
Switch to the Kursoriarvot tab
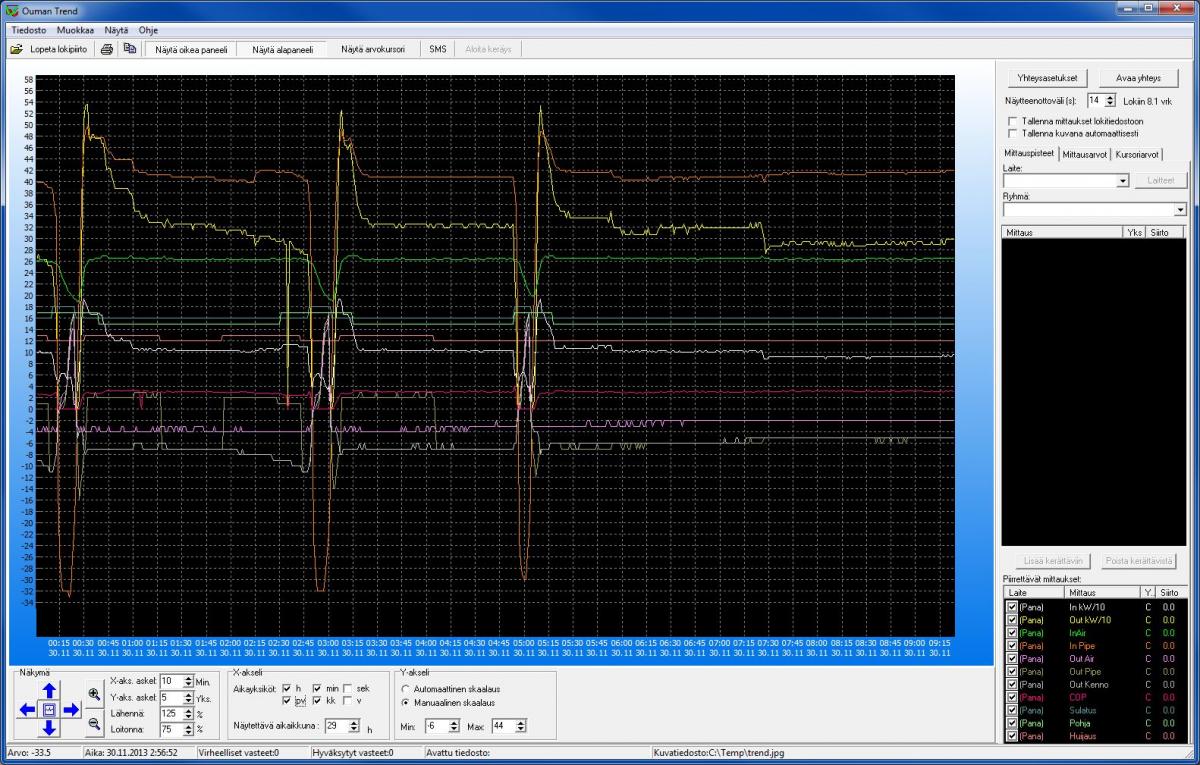(1137, 154)
